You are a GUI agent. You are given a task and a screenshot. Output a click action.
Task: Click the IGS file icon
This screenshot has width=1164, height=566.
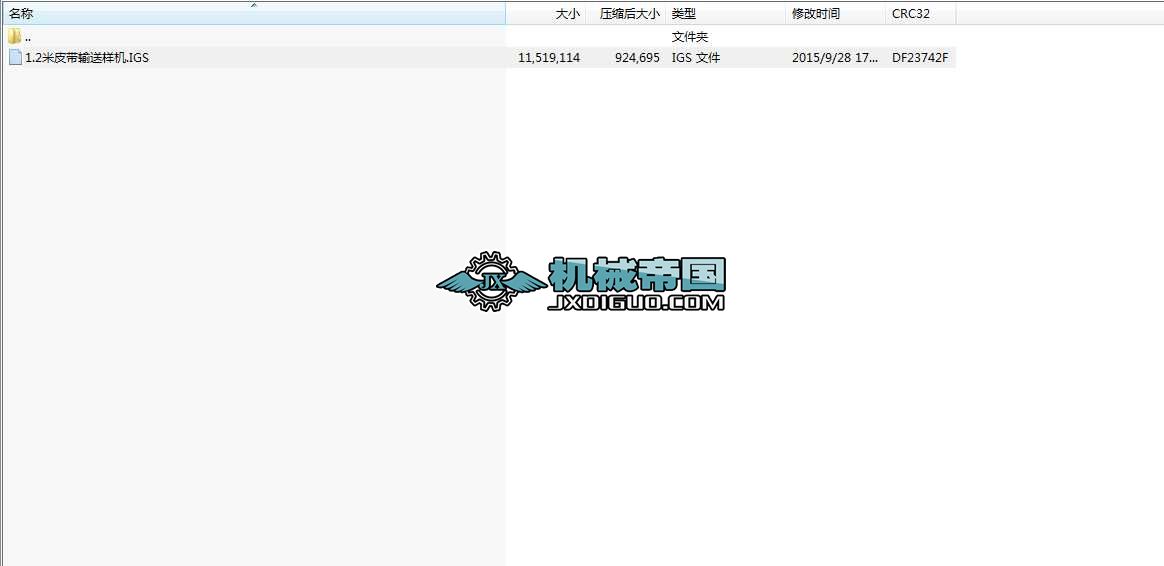(15, 57)
